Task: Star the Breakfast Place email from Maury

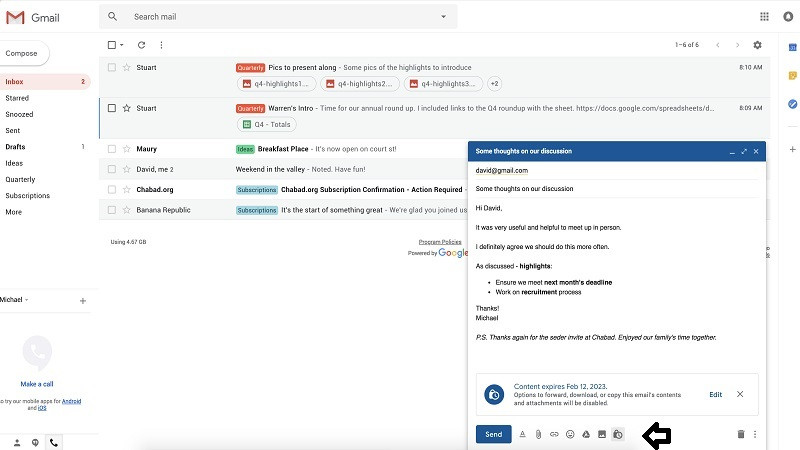Action: 127,149
